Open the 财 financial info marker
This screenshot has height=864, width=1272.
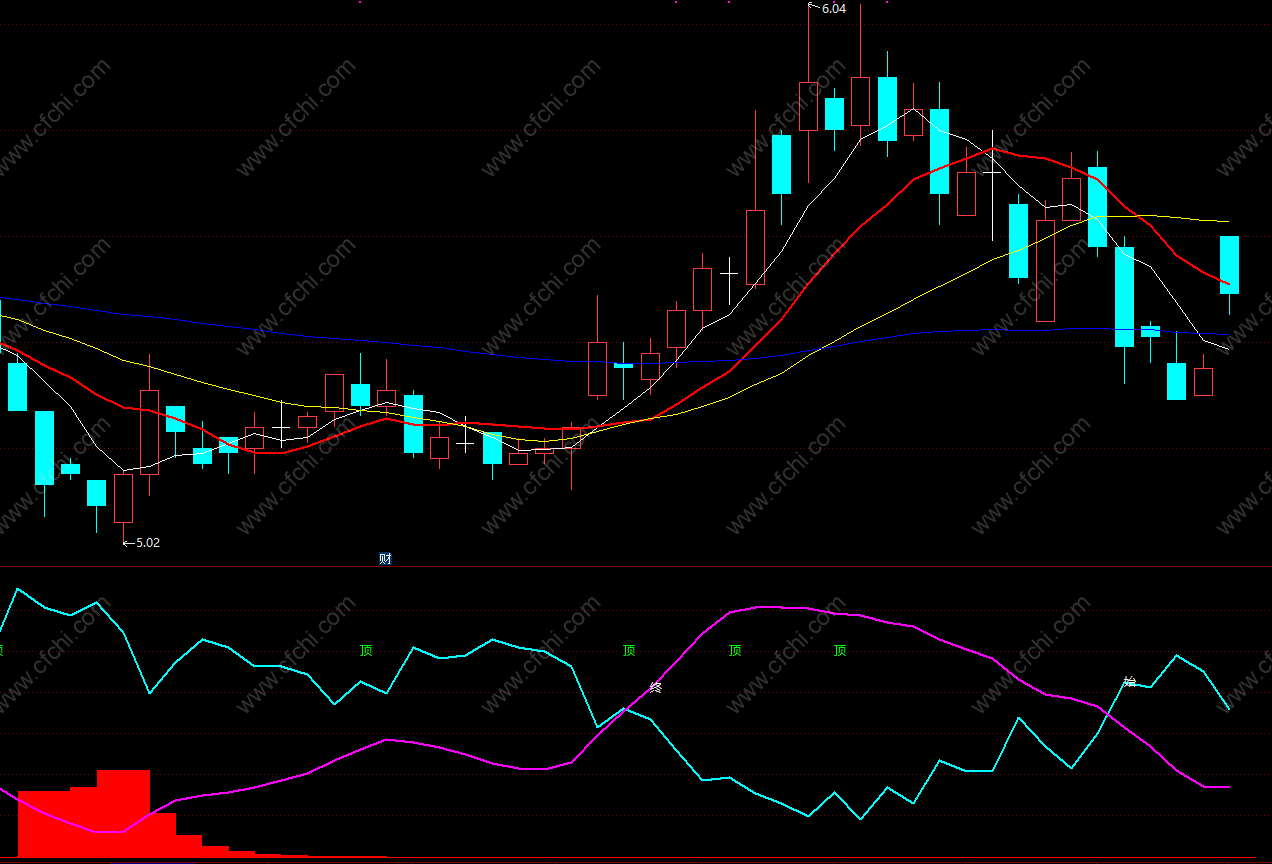[385, 559]
